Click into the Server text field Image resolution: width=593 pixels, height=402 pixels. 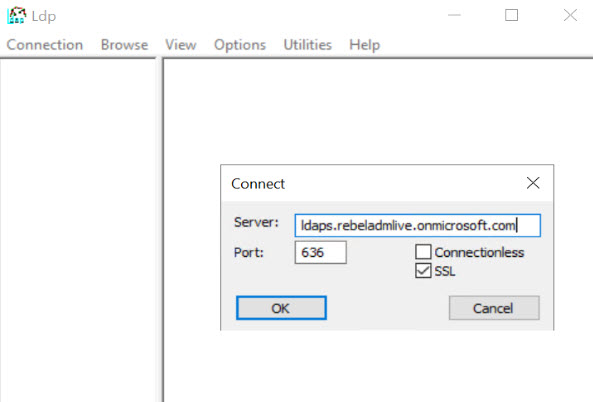tap(418, 225)
